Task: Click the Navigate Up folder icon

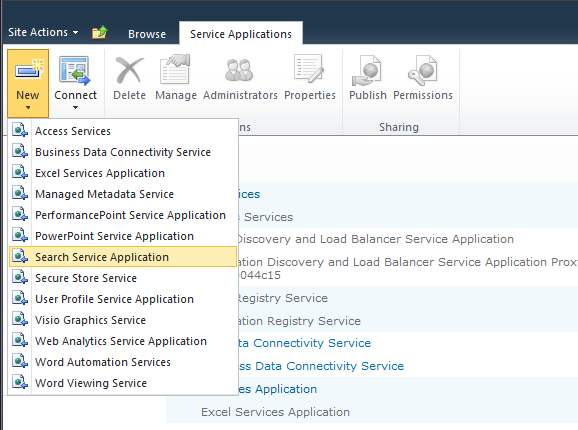Action: [x=100, y=32]
